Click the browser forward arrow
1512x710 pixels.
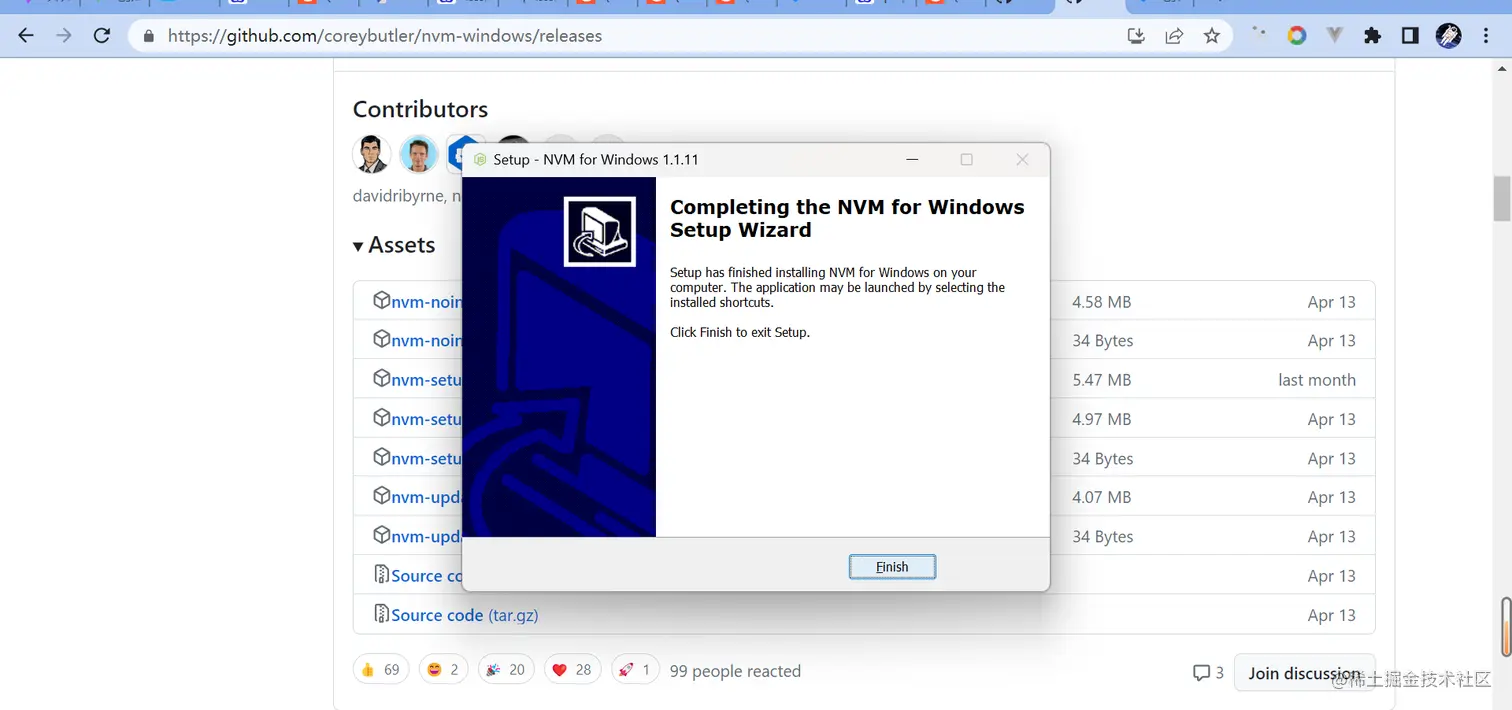click(64, 36)
